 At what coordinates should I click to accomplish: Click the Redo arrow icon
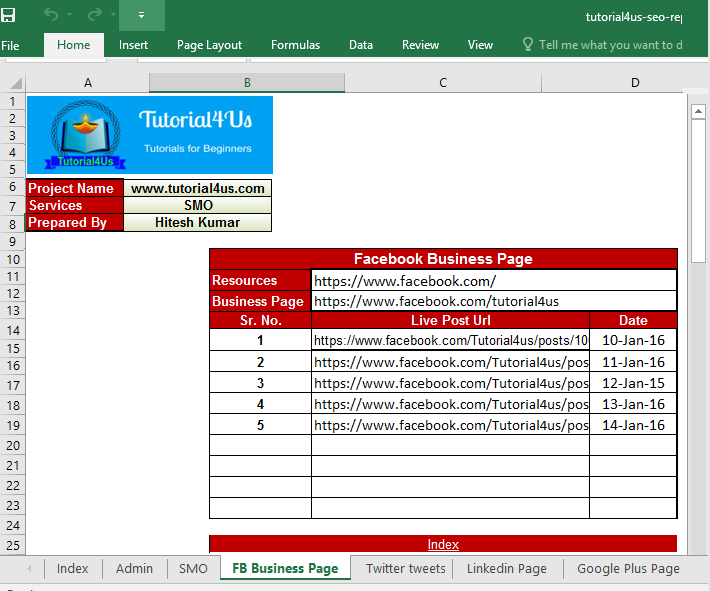pyautogui.click(x=95, y=15)
